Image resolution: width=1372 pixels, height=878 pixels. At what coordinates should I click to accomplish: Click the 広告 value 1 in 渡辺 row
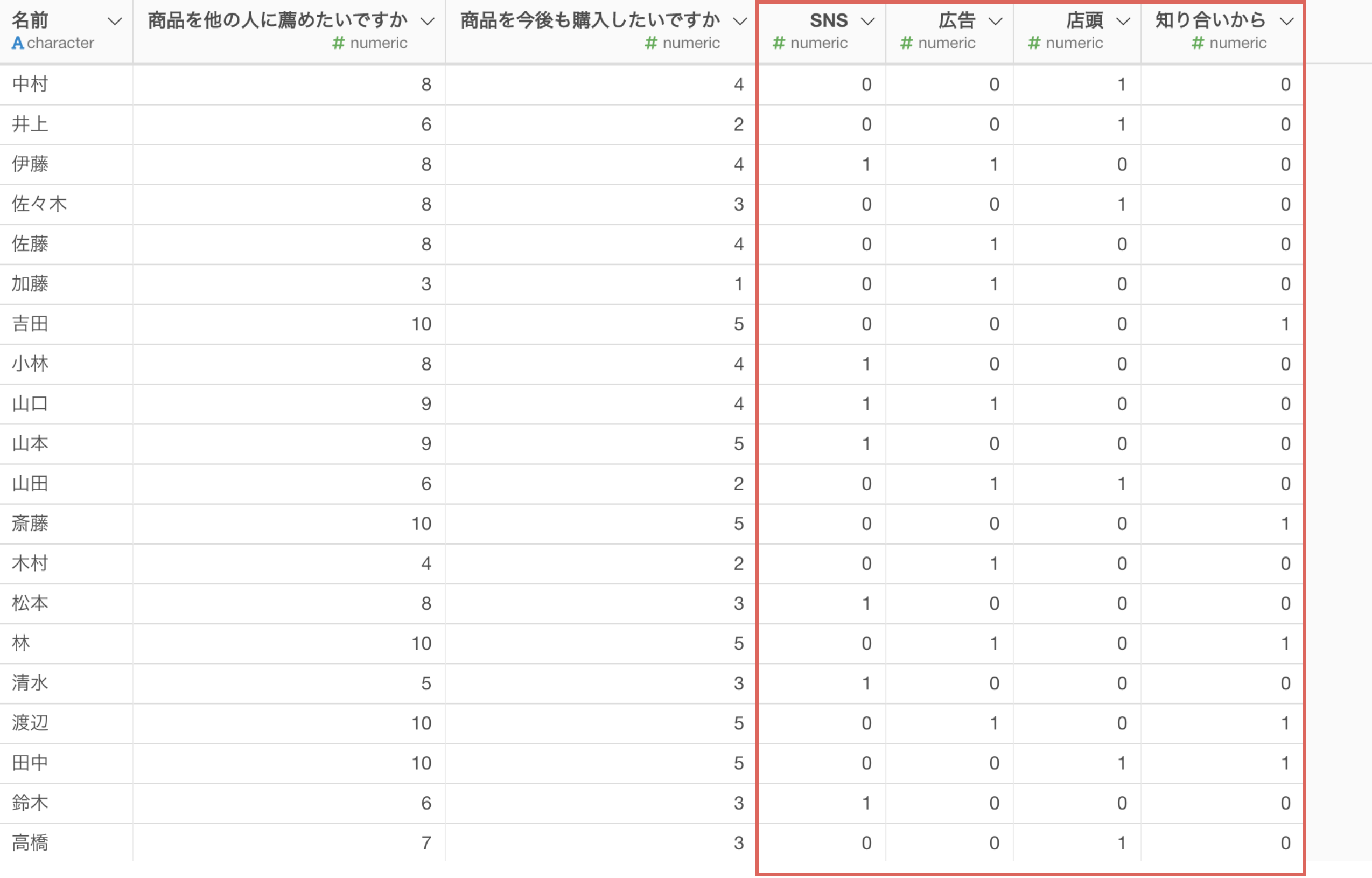tap(994, 723)
